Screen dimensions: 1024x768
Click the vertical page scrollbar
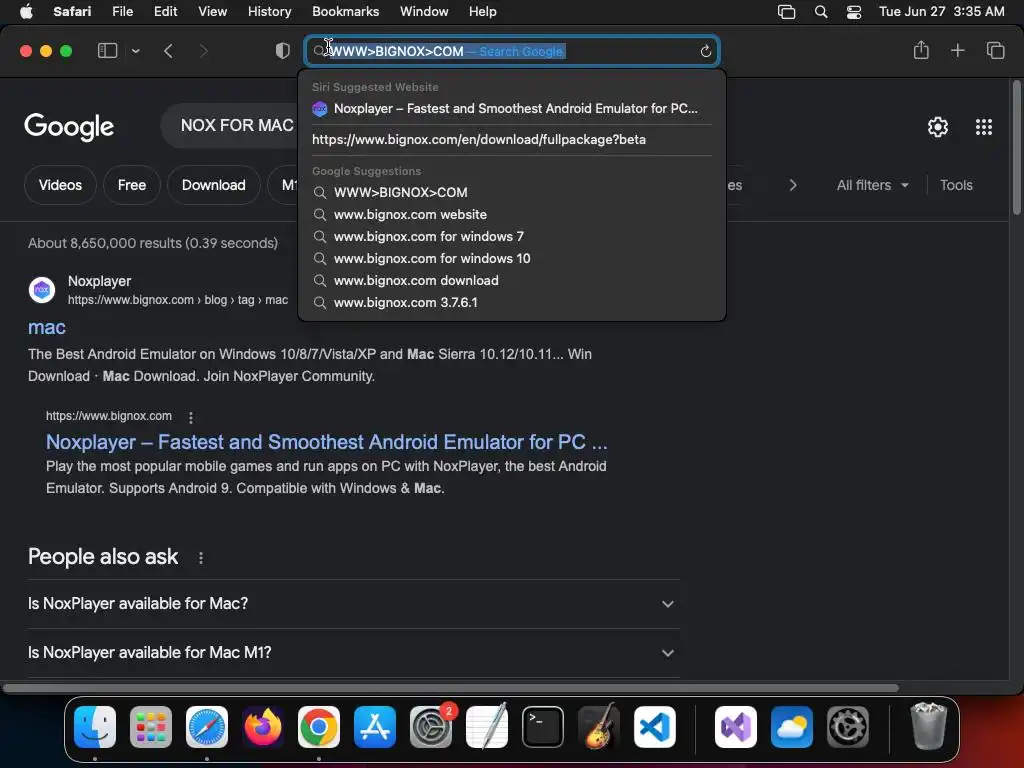[1016, 147]
